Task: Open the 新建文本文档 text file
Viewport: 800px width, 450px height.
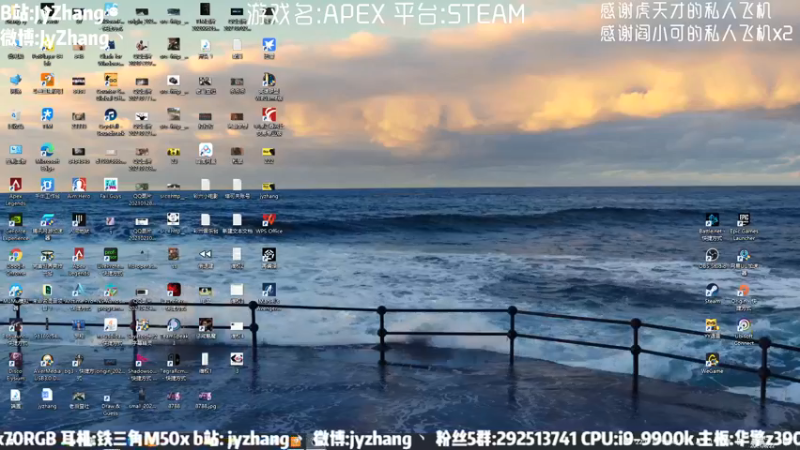Action: pos(237,220)
